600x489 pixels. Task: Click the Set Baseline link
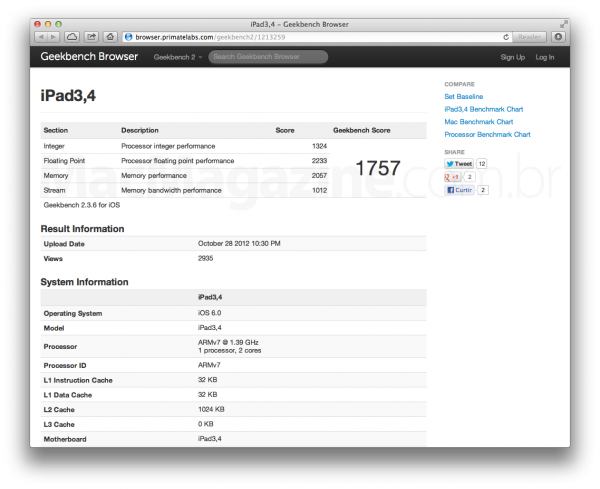463,96
